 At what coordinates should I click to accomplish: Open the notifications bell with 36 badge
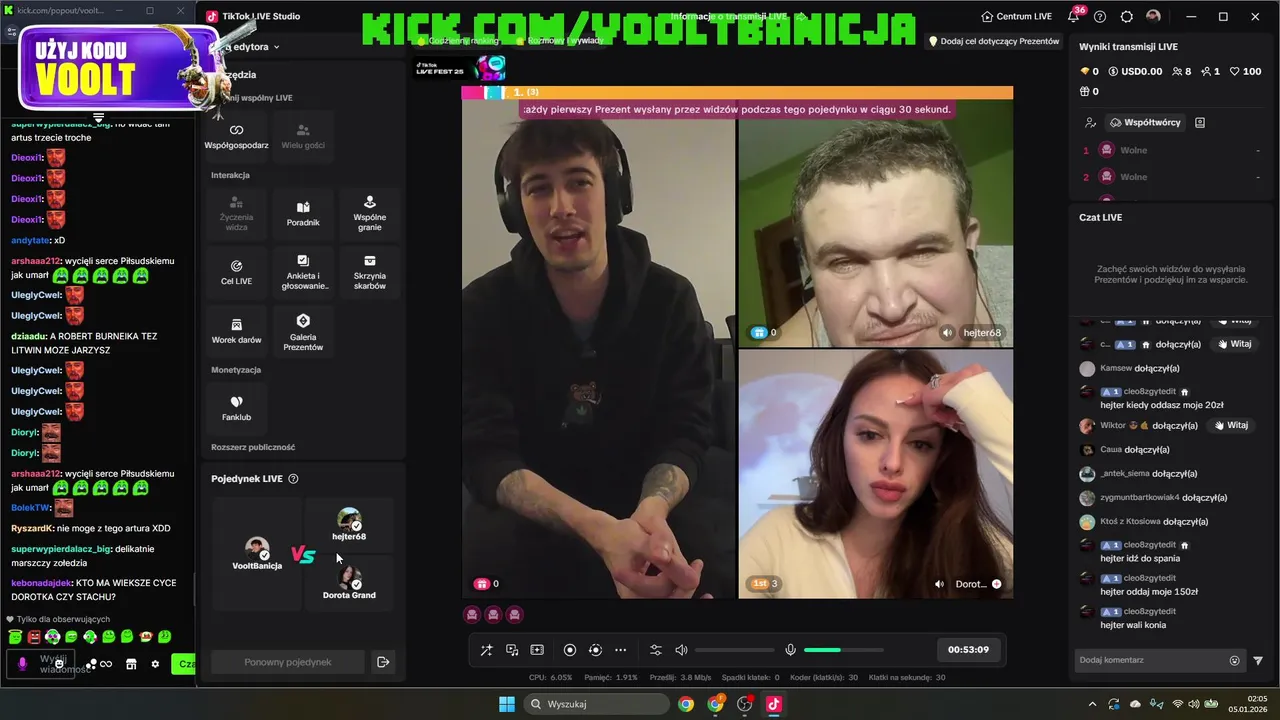1074,16
